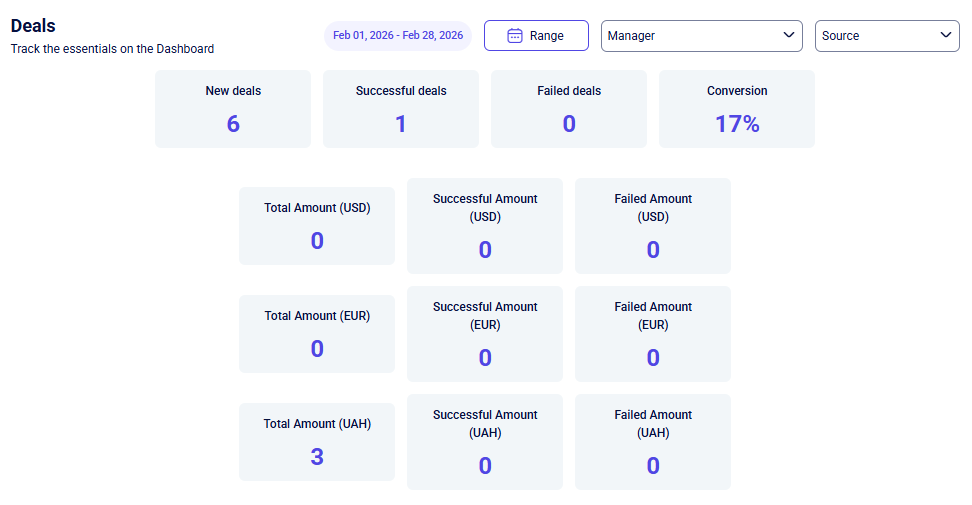Open the Failed Amount (USD) card
The width and height of the screenshot is (972, 505).
pos(653,226)
